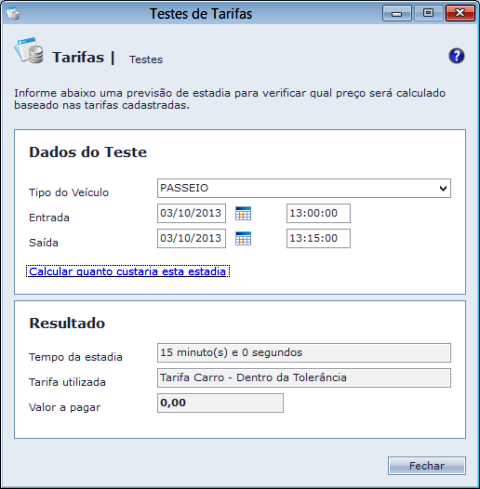Click the Testes subtitle next to Tarifas

click(x=146, y=59)
